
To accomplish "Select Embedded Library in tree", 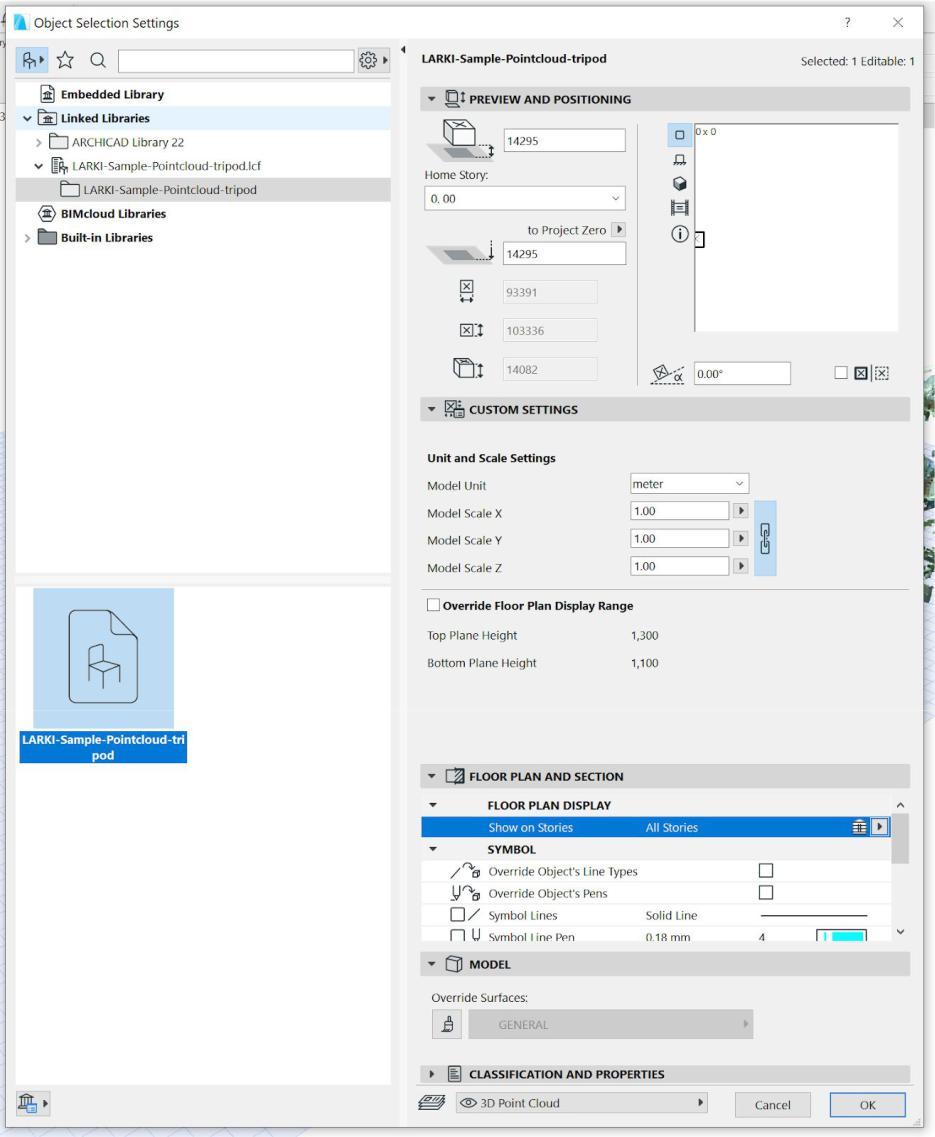I will (112, 94).
